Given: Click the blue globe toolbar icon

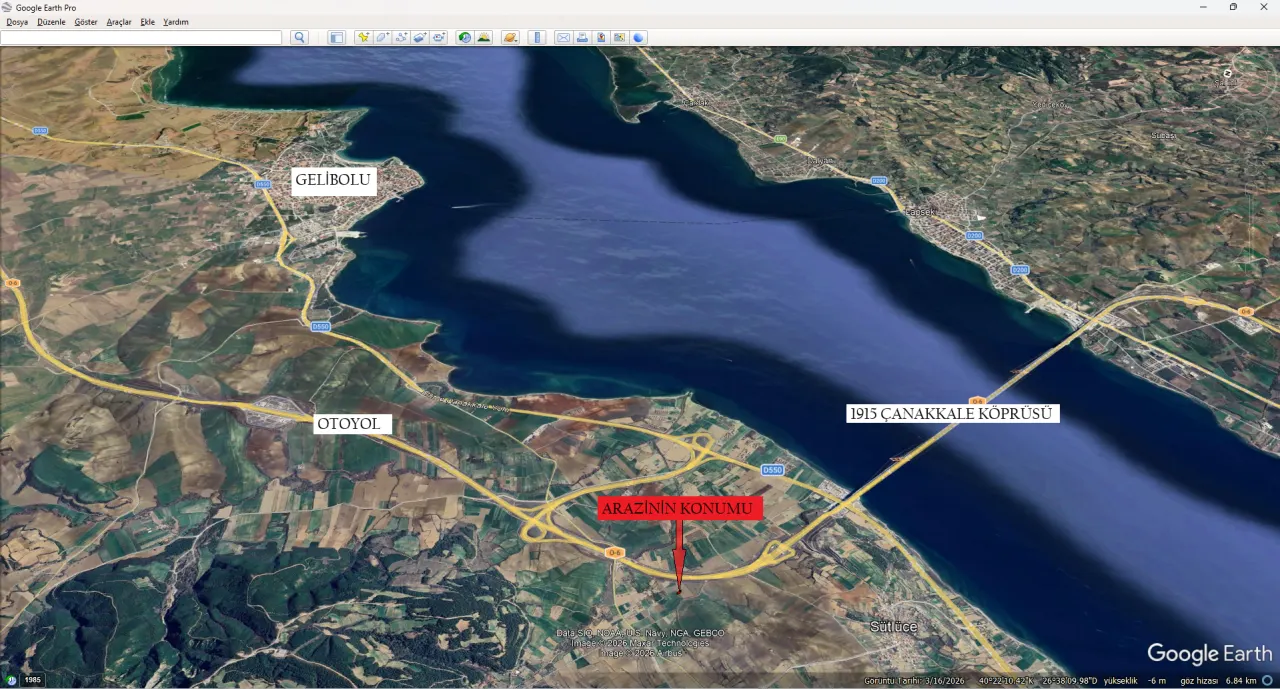Looking at the screenshot, I should [639, 37].
